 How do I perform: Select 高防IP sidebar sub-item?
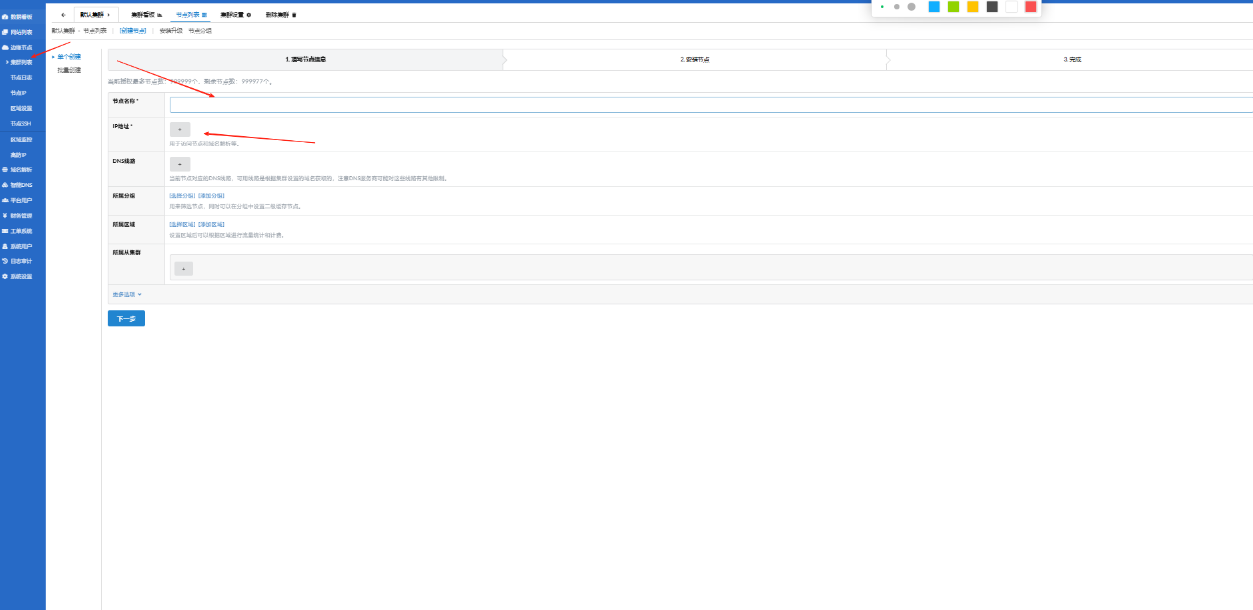click(18, 155)
